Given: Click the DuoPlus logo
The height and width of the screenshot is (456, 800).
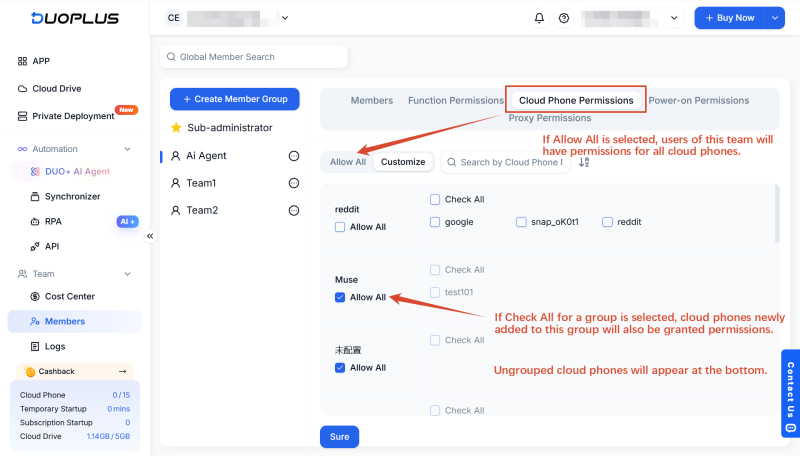Looking at the screenshot, I should pyautogui.click(x=75, y=18).
